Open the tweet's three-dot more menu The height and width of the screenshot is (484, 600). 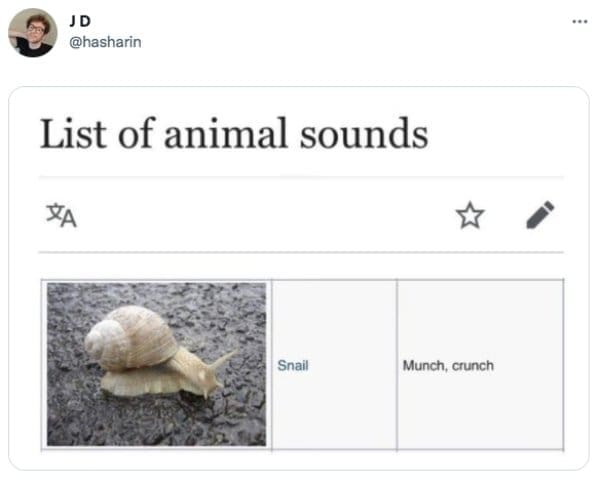(x=578, y=20)
